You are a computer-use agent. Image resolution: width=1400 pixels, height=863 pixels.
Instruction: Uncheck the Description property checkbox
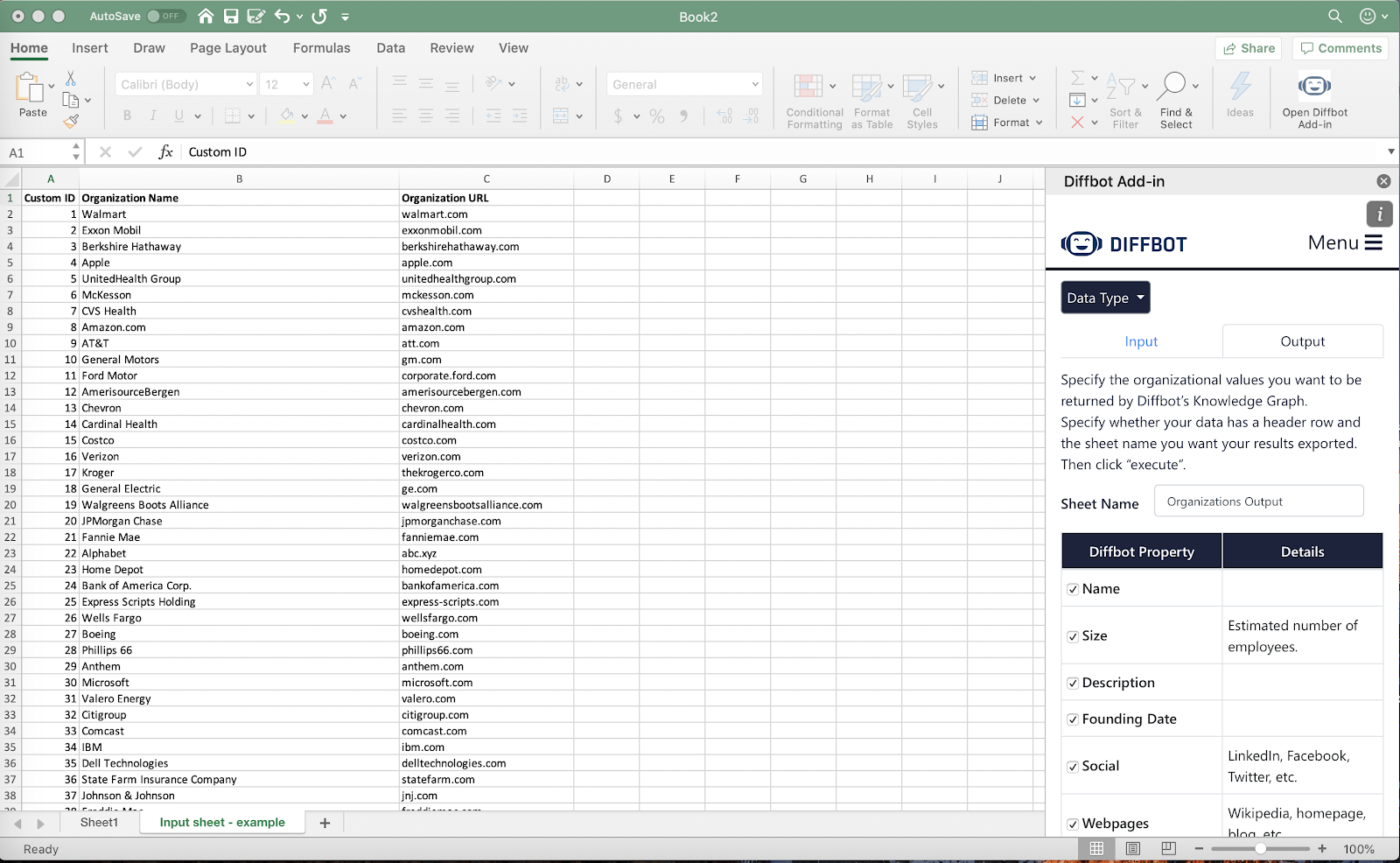(x=1073, y=683)
